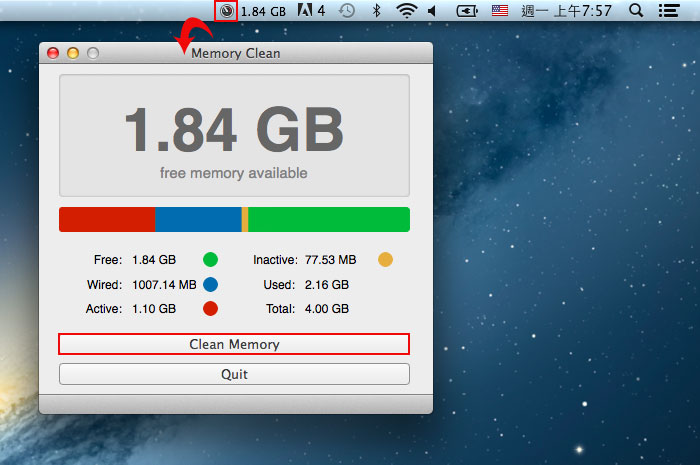The image size is (700, 465).
Task: Open the Notification Center list icon
Action: pos(669,11)
